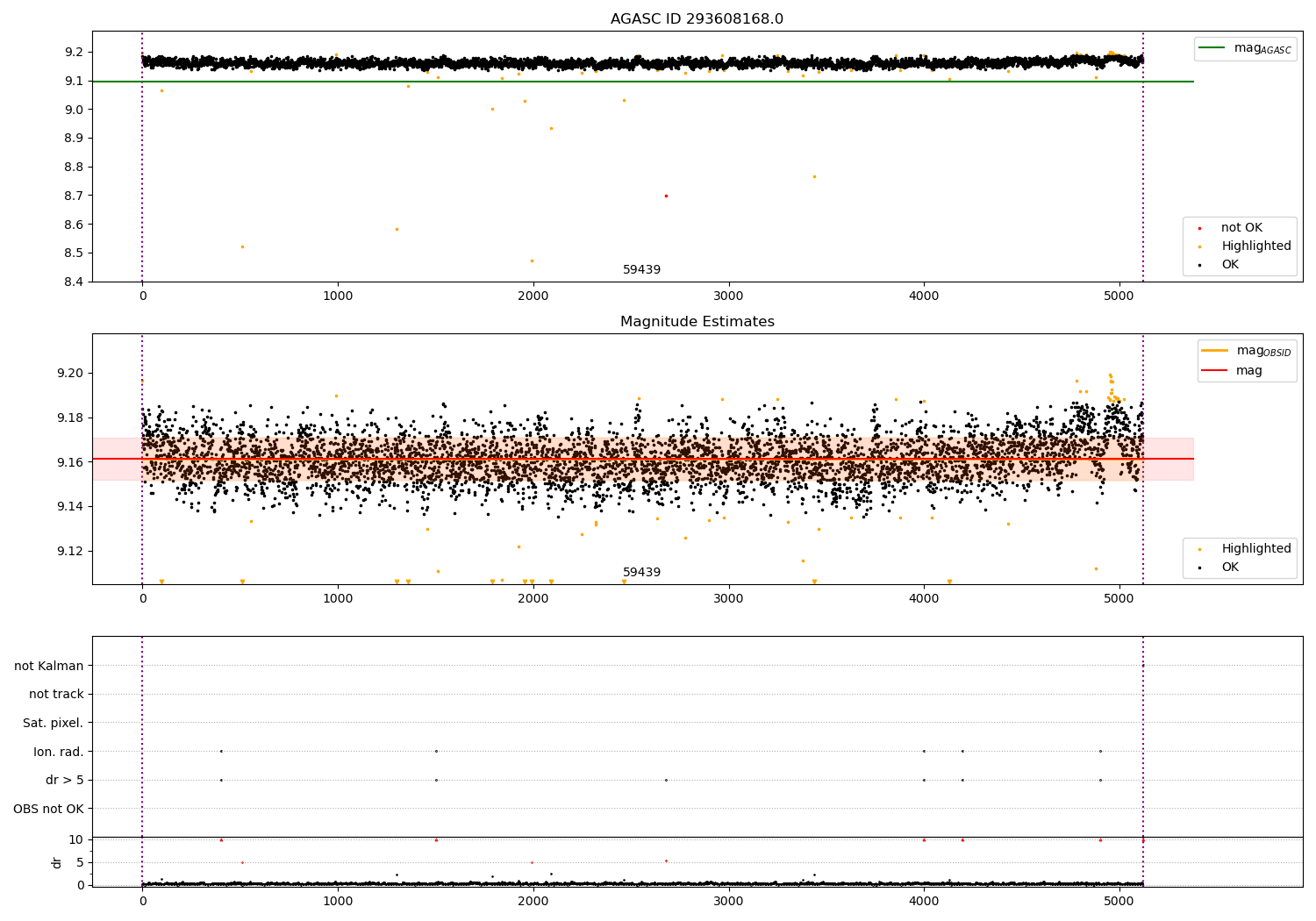
Task: Click the 9.2 tick on top plot y-axis
Action: [x=75, y=52]
